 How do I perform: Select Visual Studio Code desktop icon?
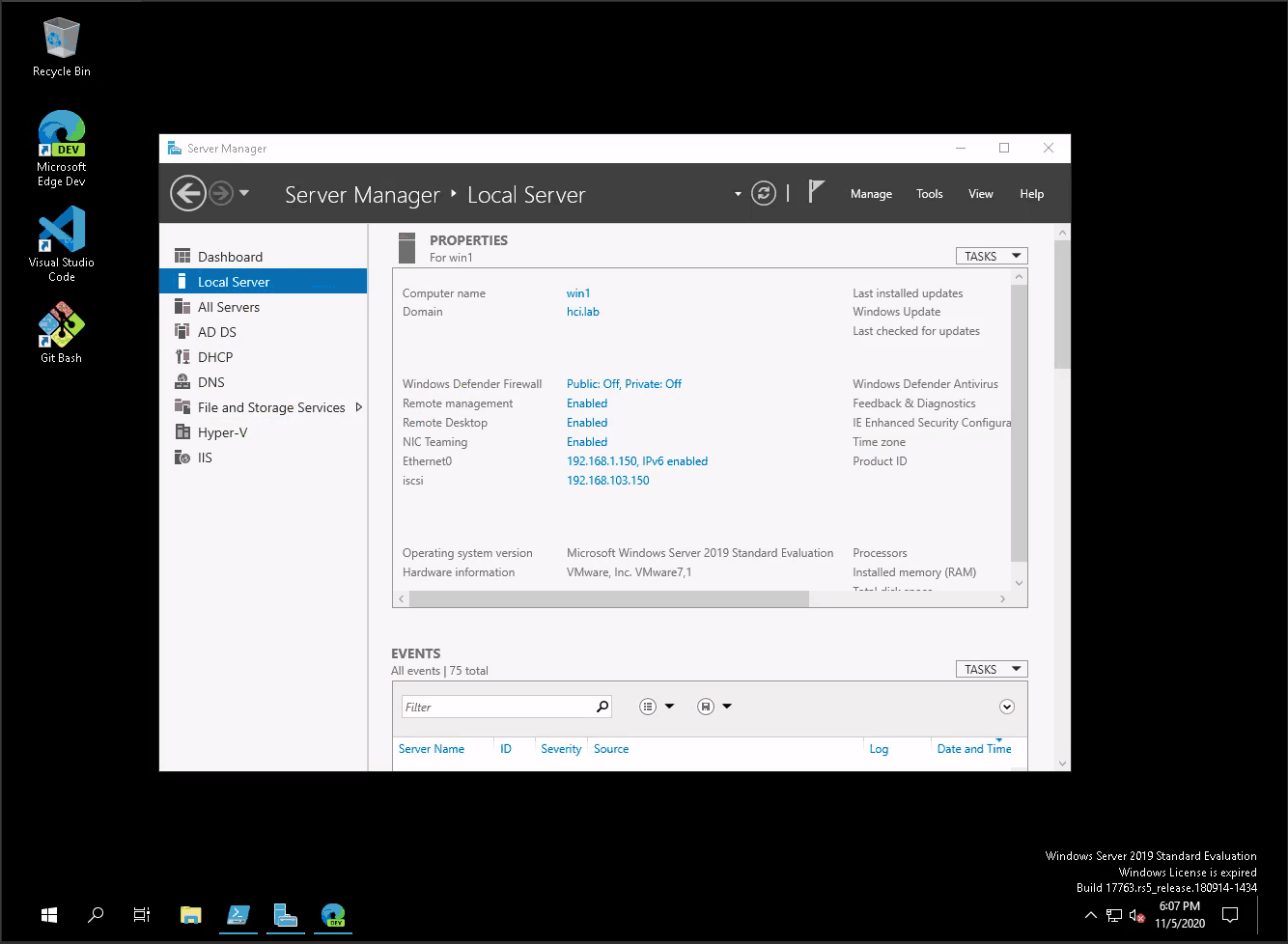pos(62,245)
